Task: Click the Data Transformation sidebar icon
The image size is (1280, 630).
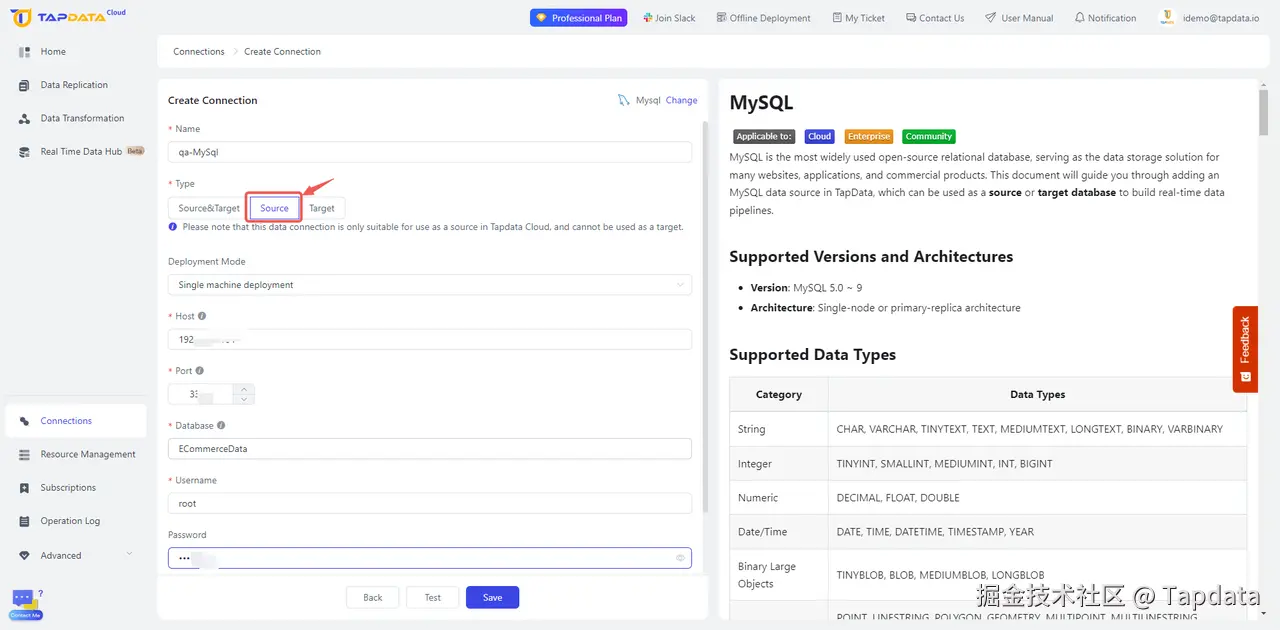Action: [24, 118]
